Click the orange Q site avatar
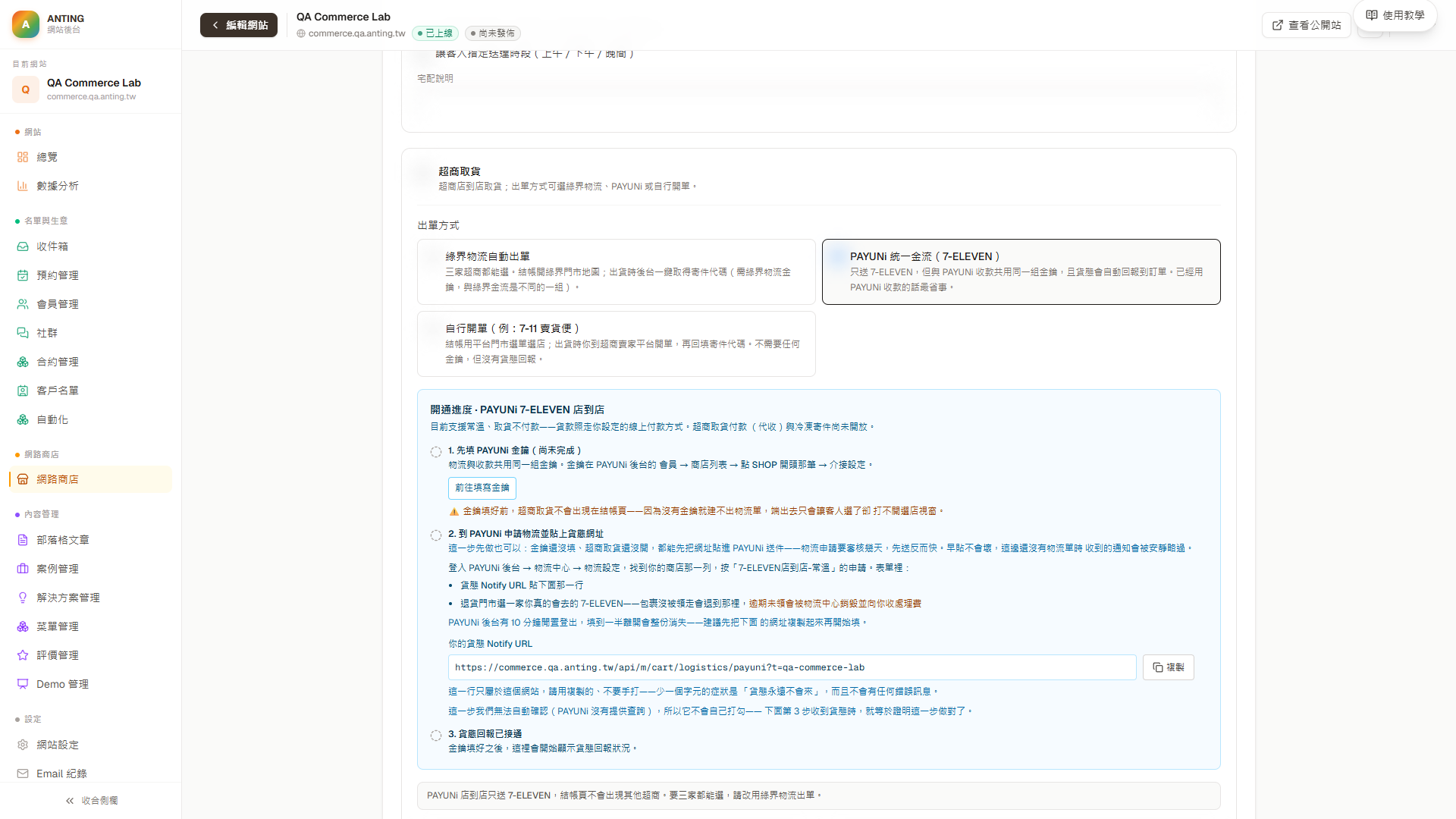Image resolution: width=1456 pixels, height=819 pixels. pyautogui.click(x=26, y=89)
